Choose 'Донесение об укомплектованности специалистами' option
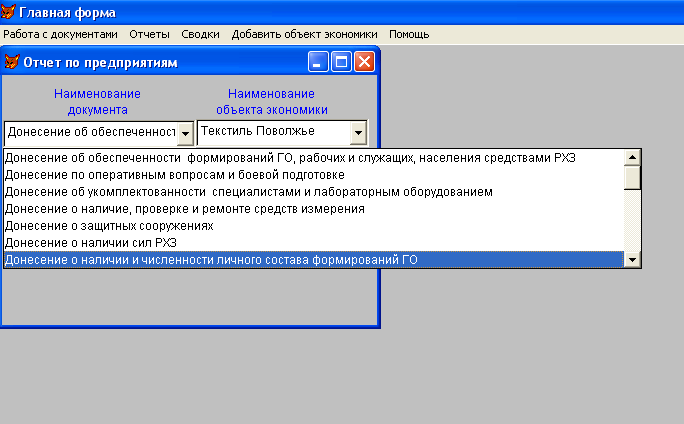The image size is (684, 424). coord(248,192)
